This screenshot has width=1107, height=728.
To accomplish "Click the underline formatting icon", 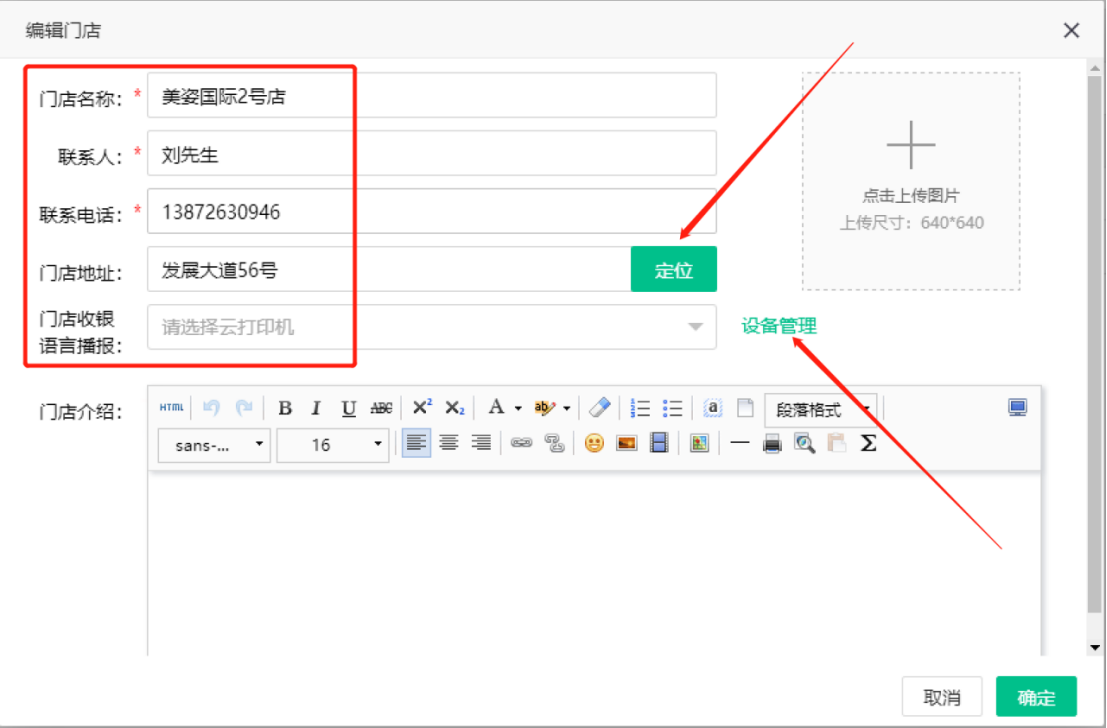I will 348,408.
